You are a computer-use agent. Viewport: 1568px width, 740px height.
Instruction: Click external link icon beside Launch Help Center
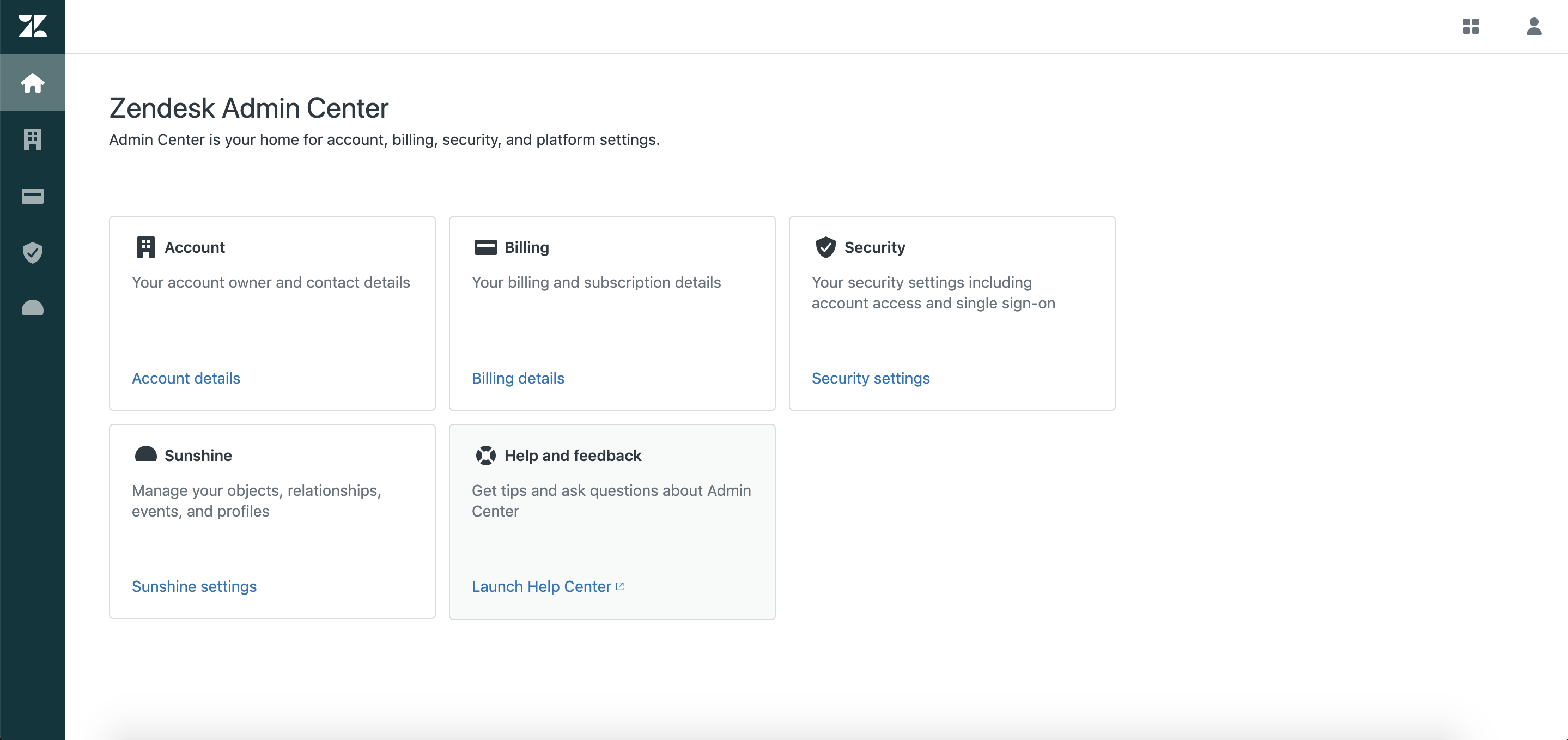(619, 586)
